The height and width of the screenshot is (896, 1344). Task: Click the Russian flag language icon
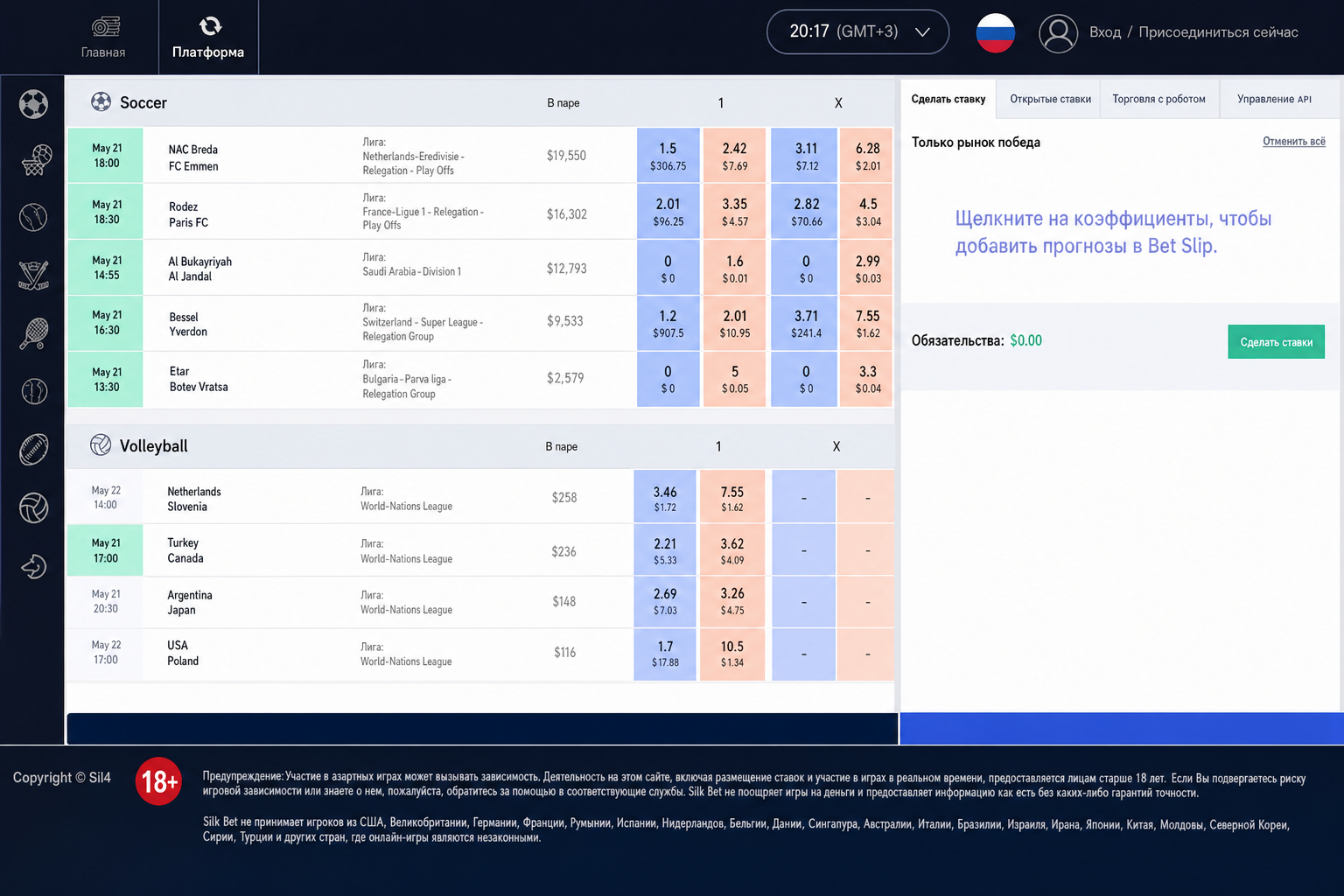coord(995,32)
